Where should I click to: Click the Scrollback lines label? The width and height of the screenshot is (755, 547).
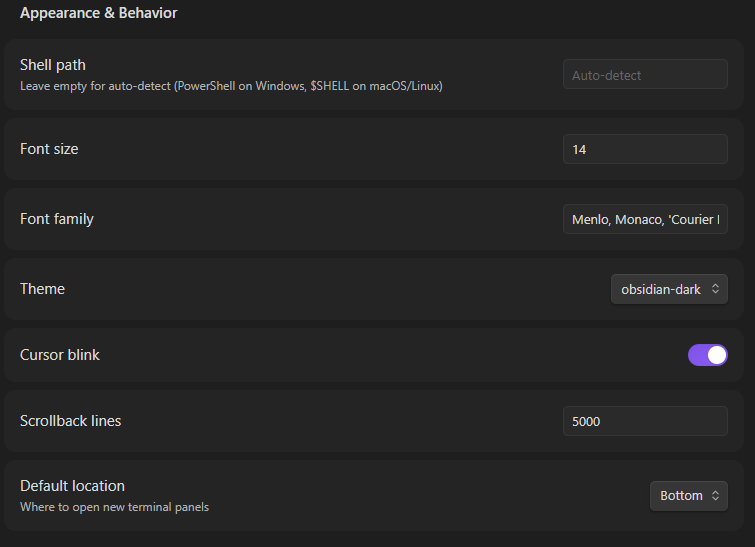(70, 421)
